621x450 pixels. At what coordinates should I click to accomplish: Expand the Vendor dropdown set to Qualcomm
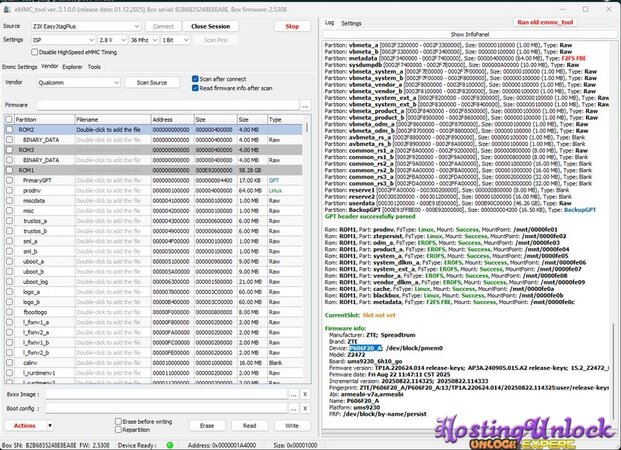point(118,82)
